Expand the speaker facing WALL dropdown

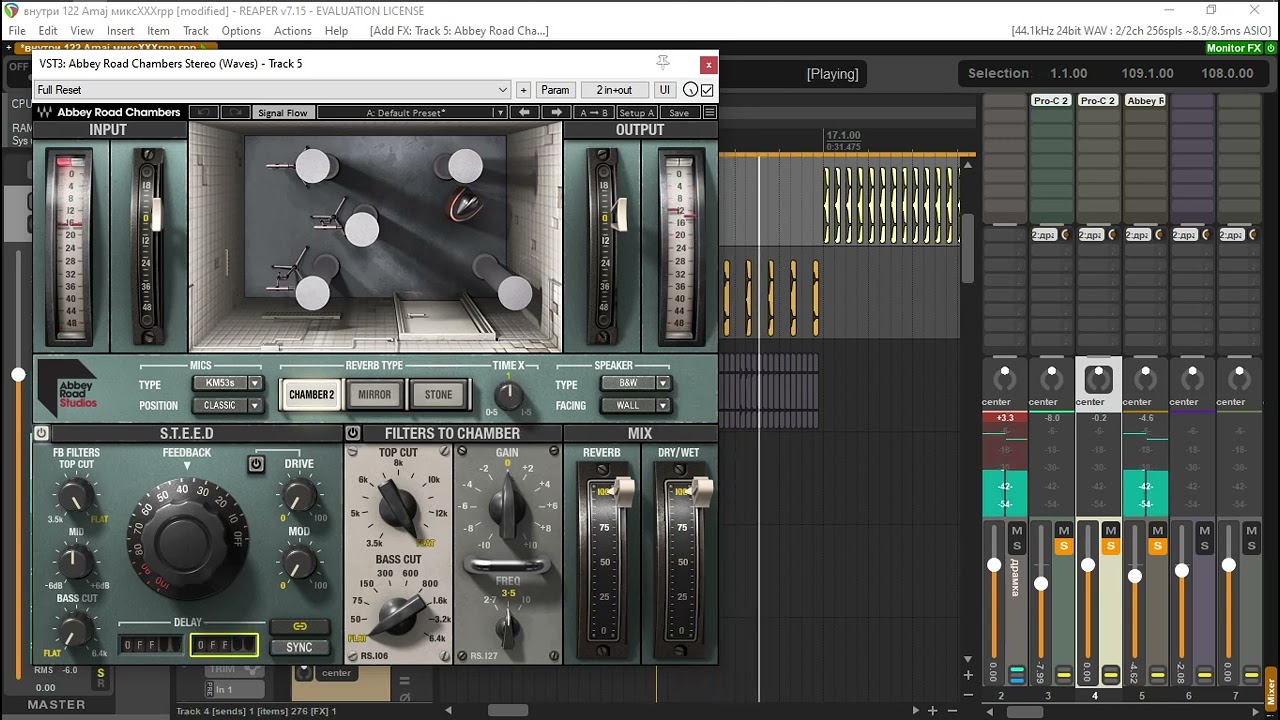[x=635, y=405]
